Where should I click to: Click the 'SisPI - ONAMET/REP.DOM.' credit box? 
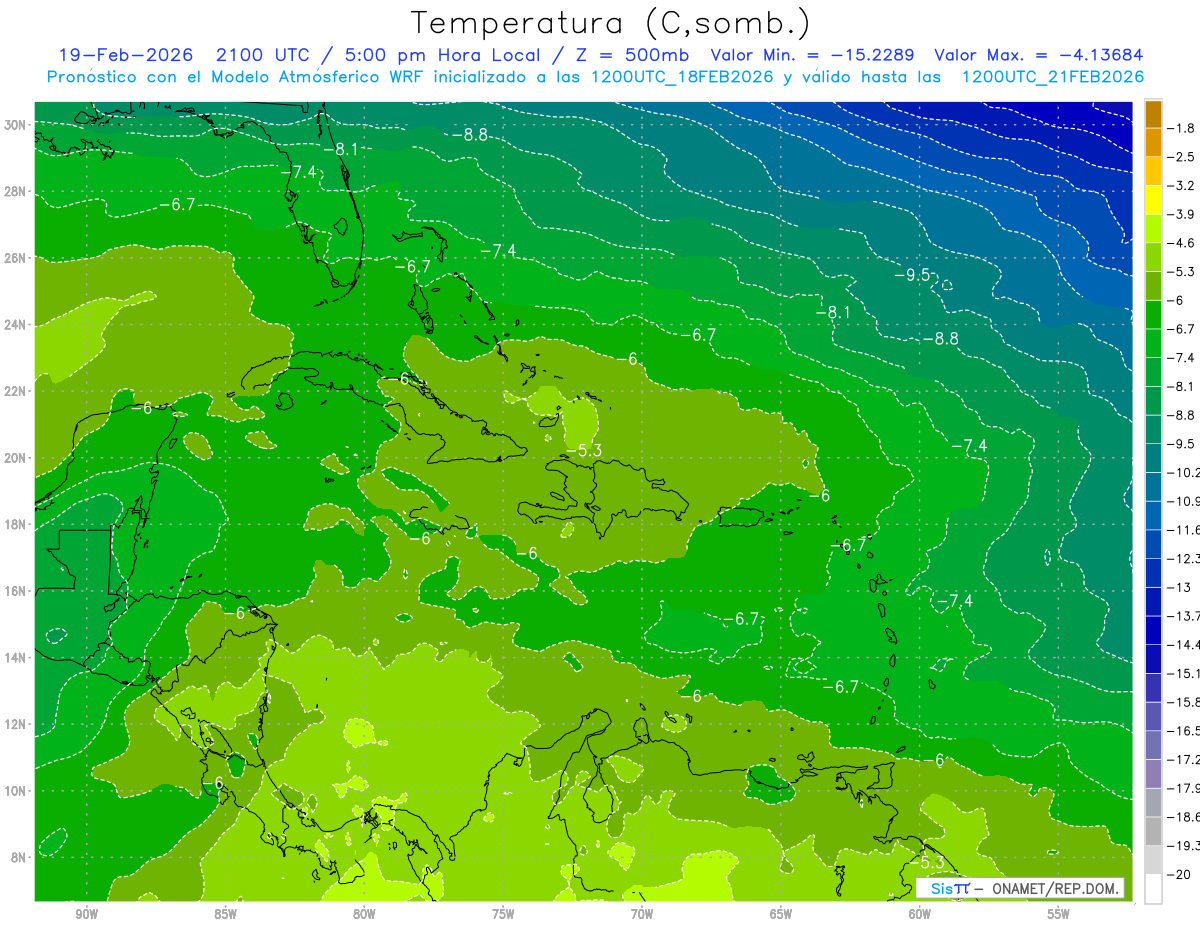(1020, 888)
